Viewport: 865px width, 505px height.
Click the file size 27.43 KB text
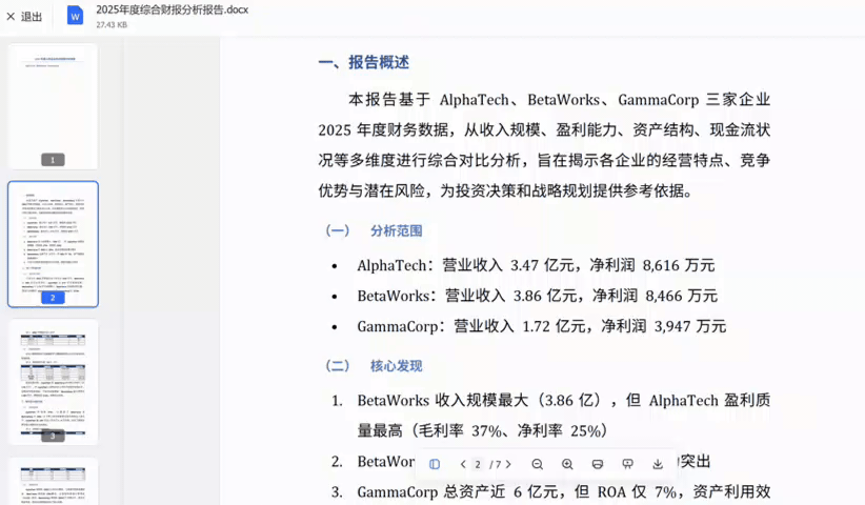point(111,25)
